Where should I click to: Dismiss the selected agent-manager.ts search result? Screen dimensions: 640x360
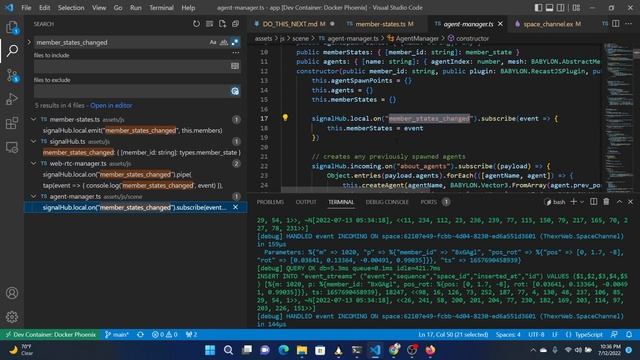(236, 207)
